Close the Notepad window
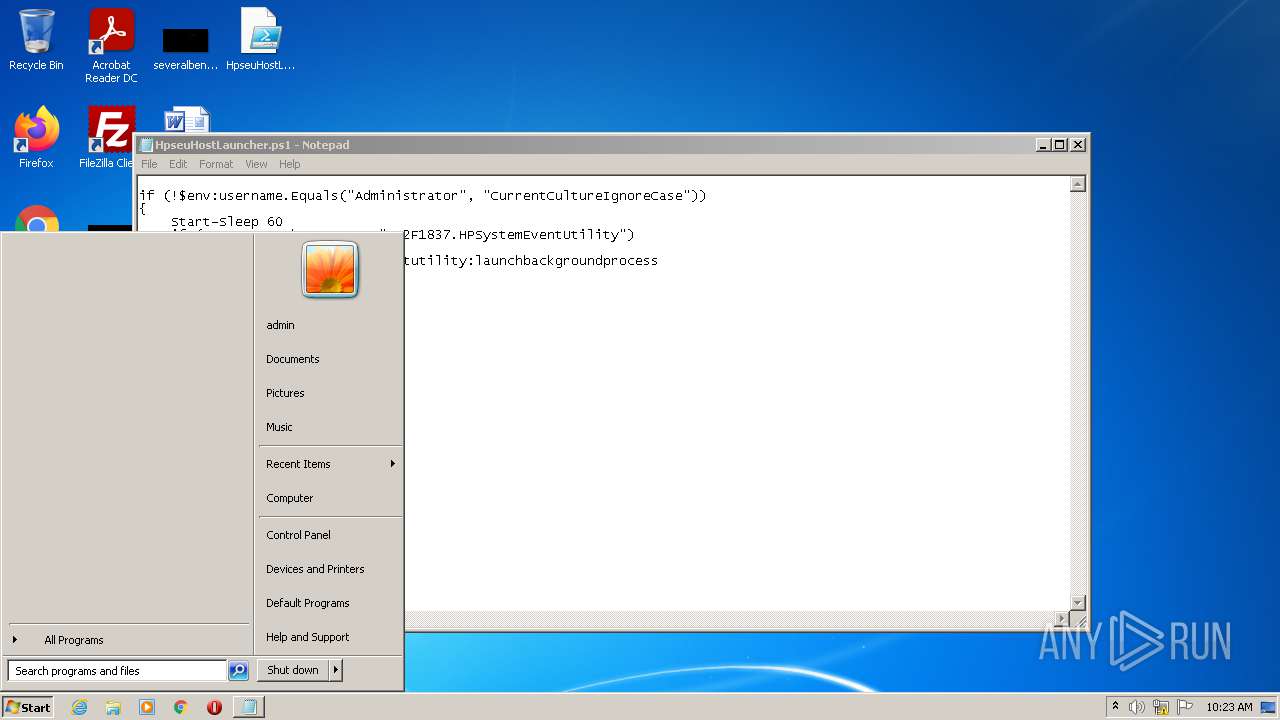This screenshot has width=1280, height=720. 1078,145
